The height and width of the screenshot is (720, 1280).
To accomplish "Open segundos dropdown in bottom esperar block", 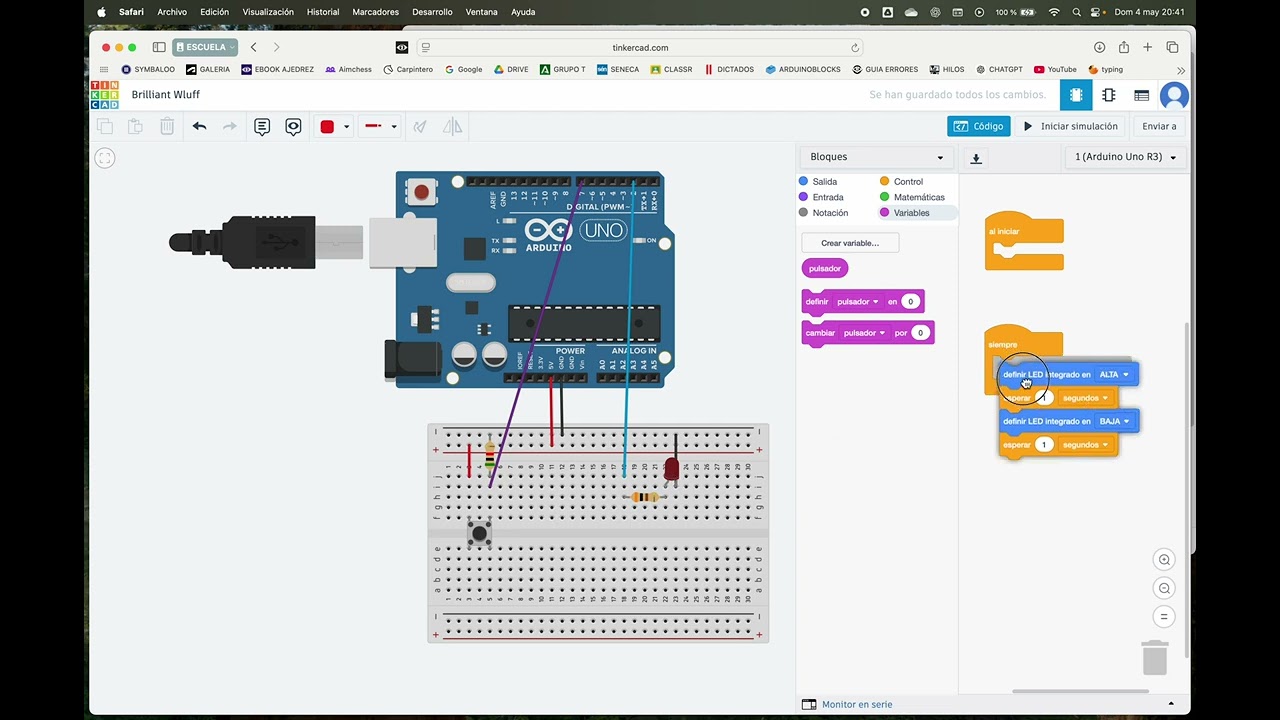I will [x=1085, y=445].
